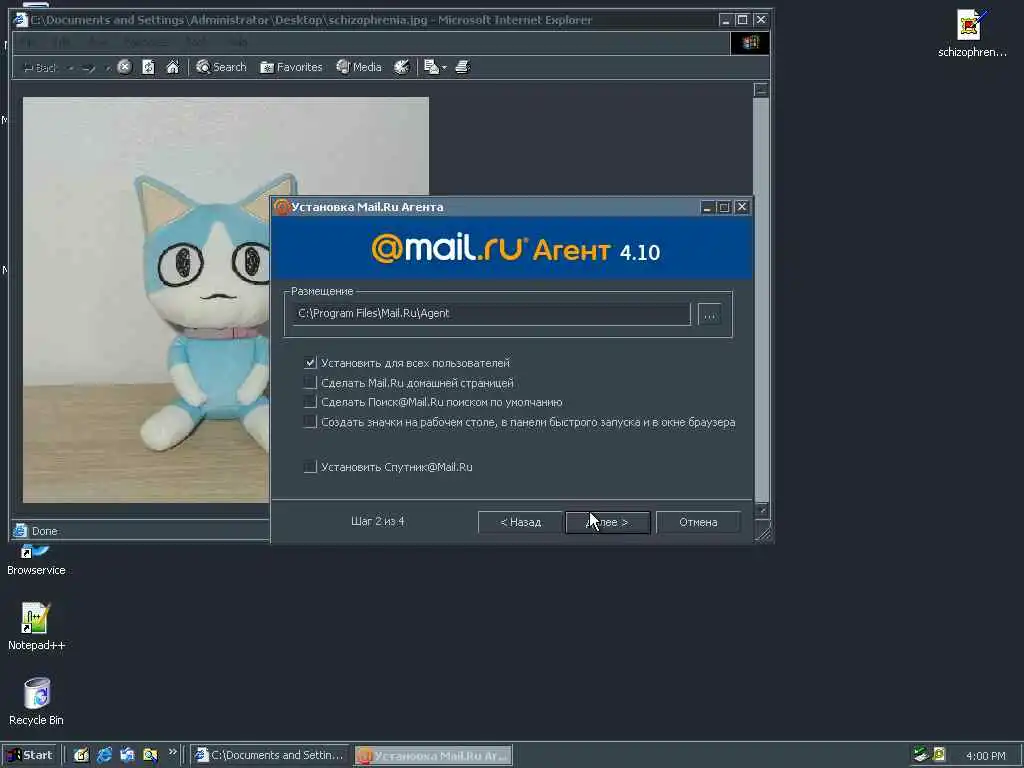Expand the quick launch overflow chevron
Viewport: 1024px width, 768px height.
[172, 752]
